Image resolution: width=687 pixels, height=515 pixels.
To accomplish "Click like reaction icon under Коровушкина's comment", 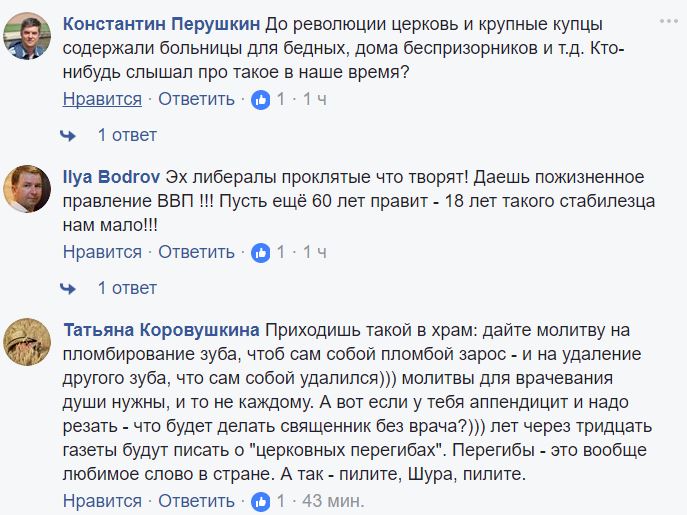I will tap(261, 501).
